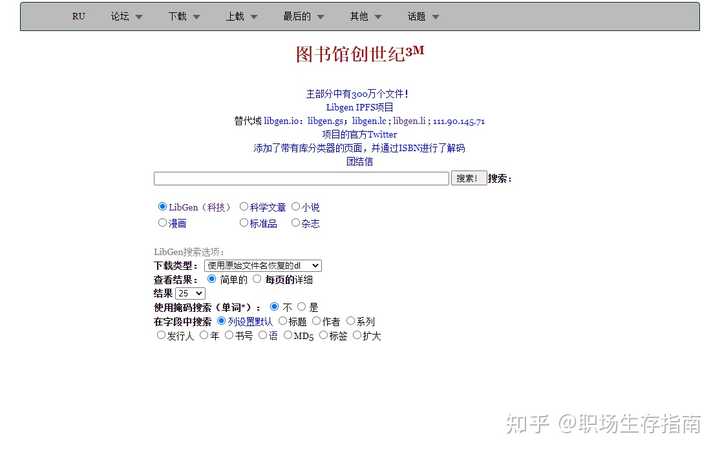Select the 列设置默认 field radio
720x454 pixels.
pos(221,320)
